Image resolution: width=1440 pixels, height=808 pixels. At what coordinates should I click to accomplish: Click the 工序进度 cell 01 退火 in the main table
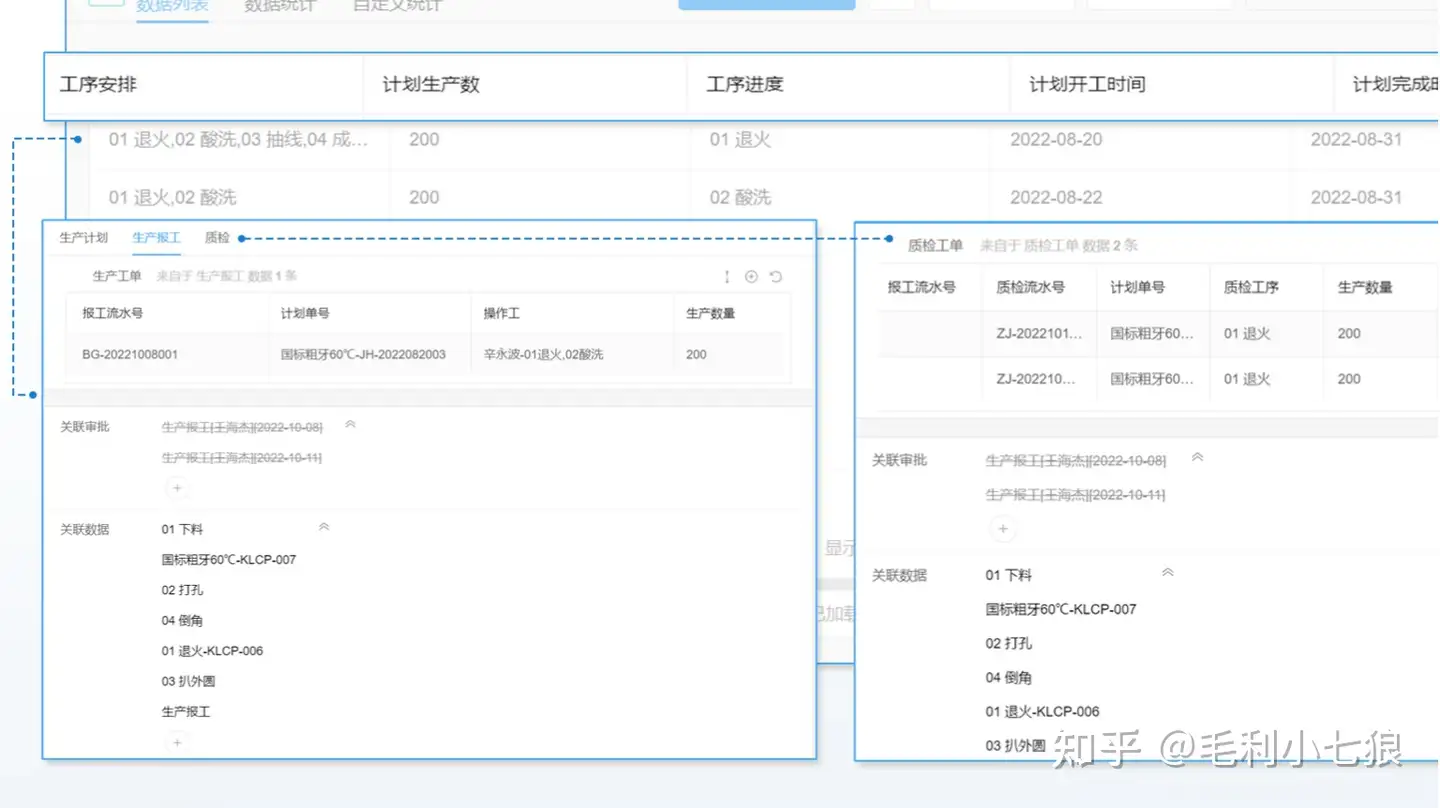pyautogui.click(x=741, y=140)
